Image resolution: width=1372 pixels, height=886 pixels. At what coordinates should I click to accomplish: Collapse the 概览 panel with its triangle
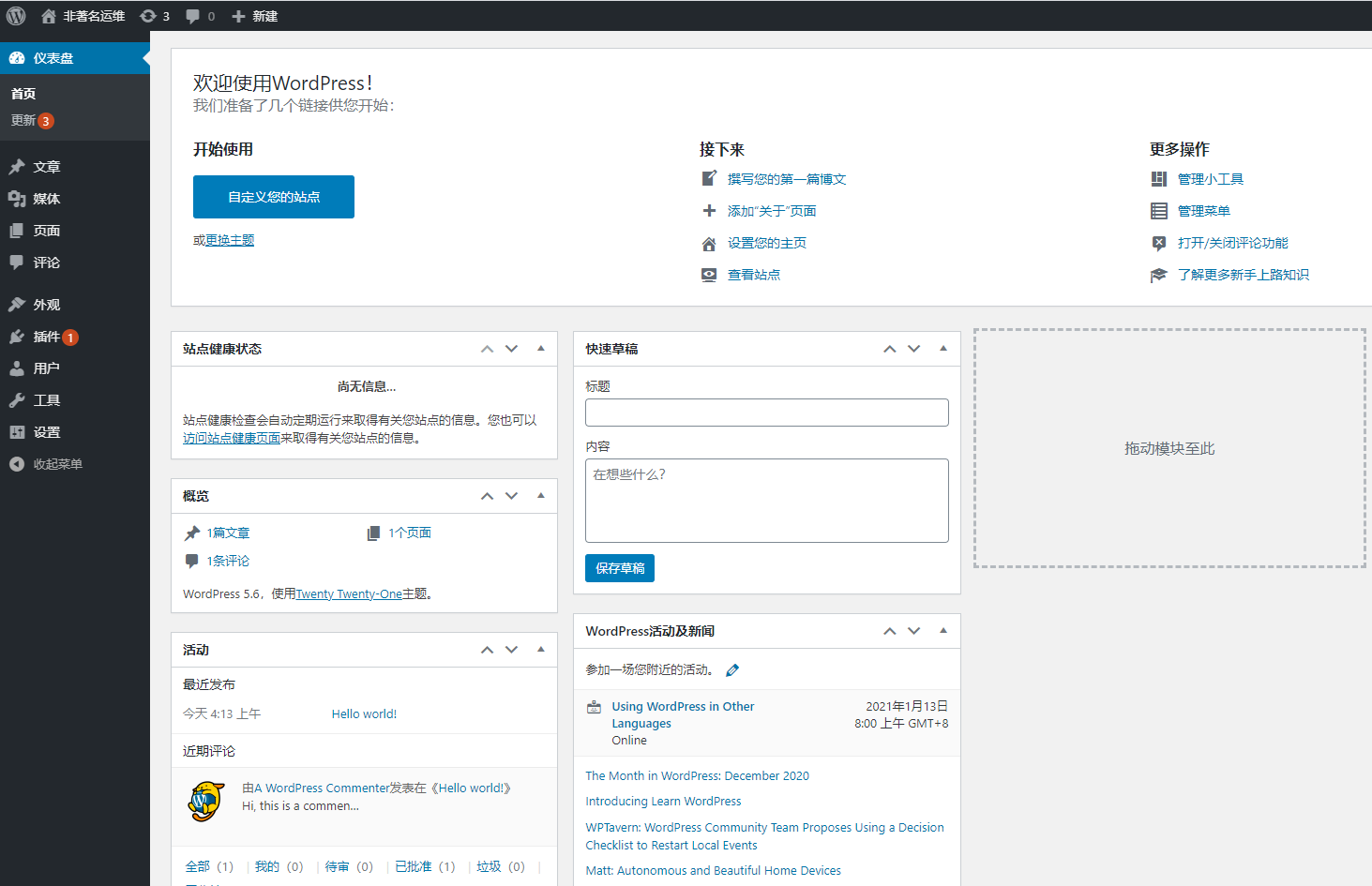click(540, 495)
